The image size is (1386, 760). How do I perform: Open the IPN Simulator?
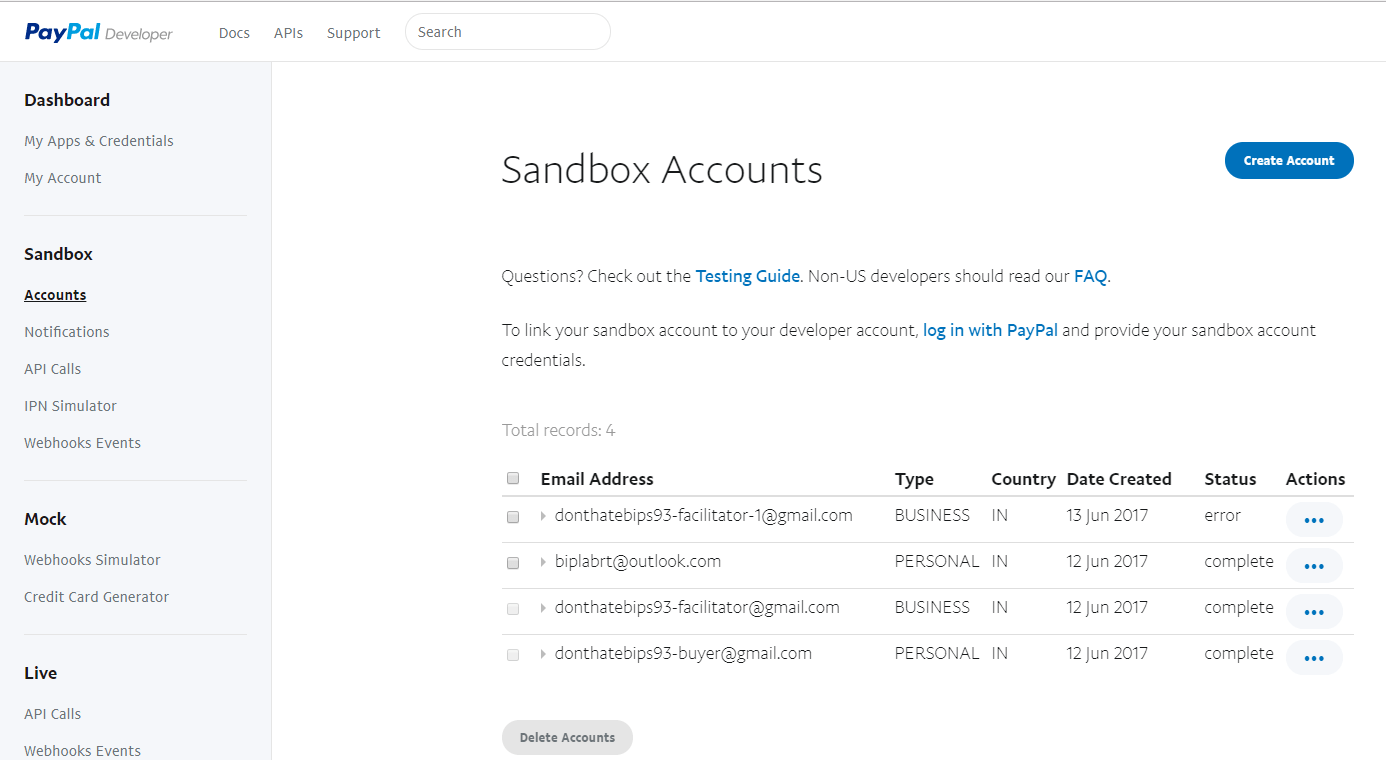tap(70, 406)
